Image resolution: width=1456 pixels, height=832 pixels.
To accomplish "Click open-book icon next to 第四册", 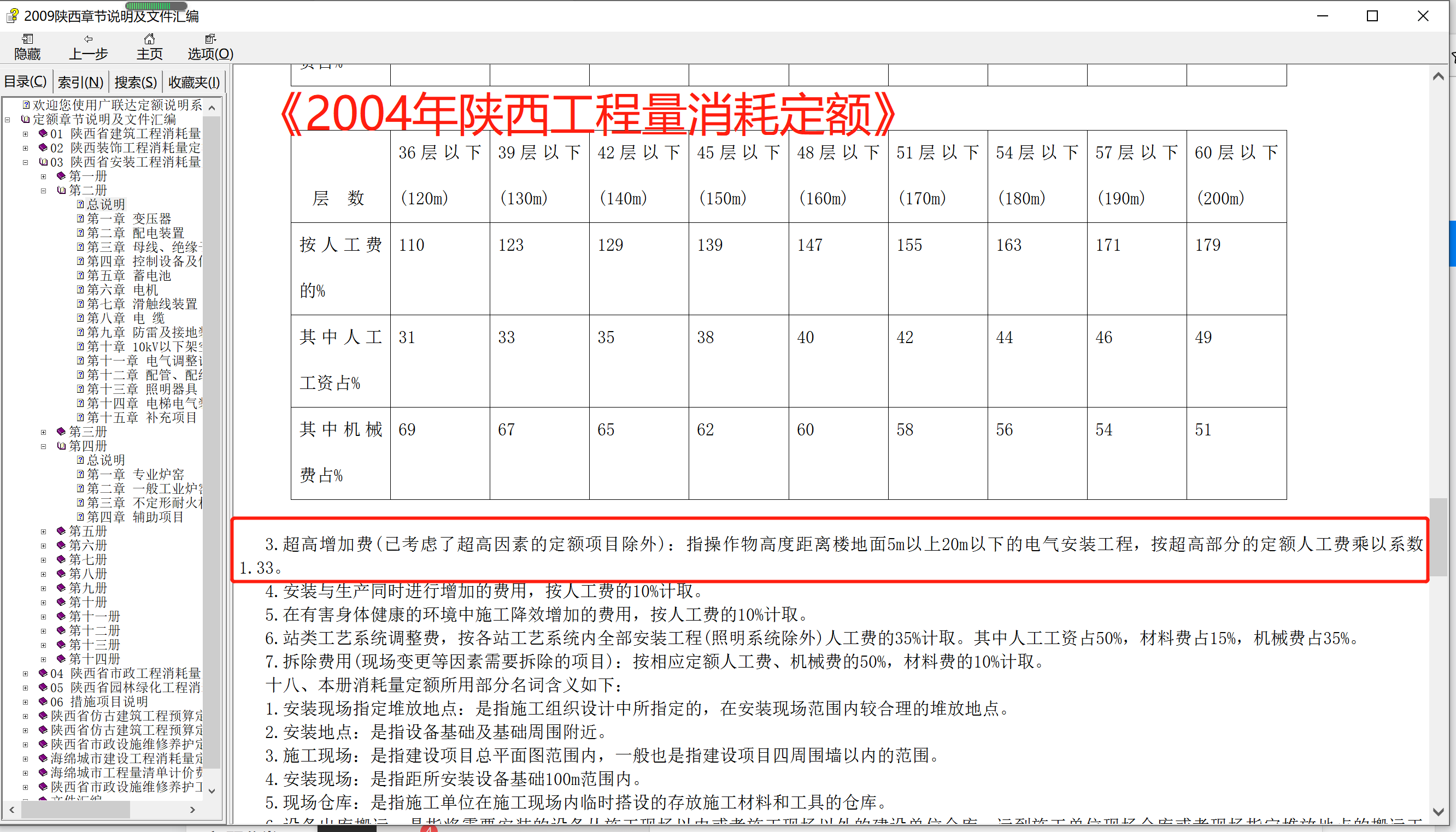I will coord(61,446).
